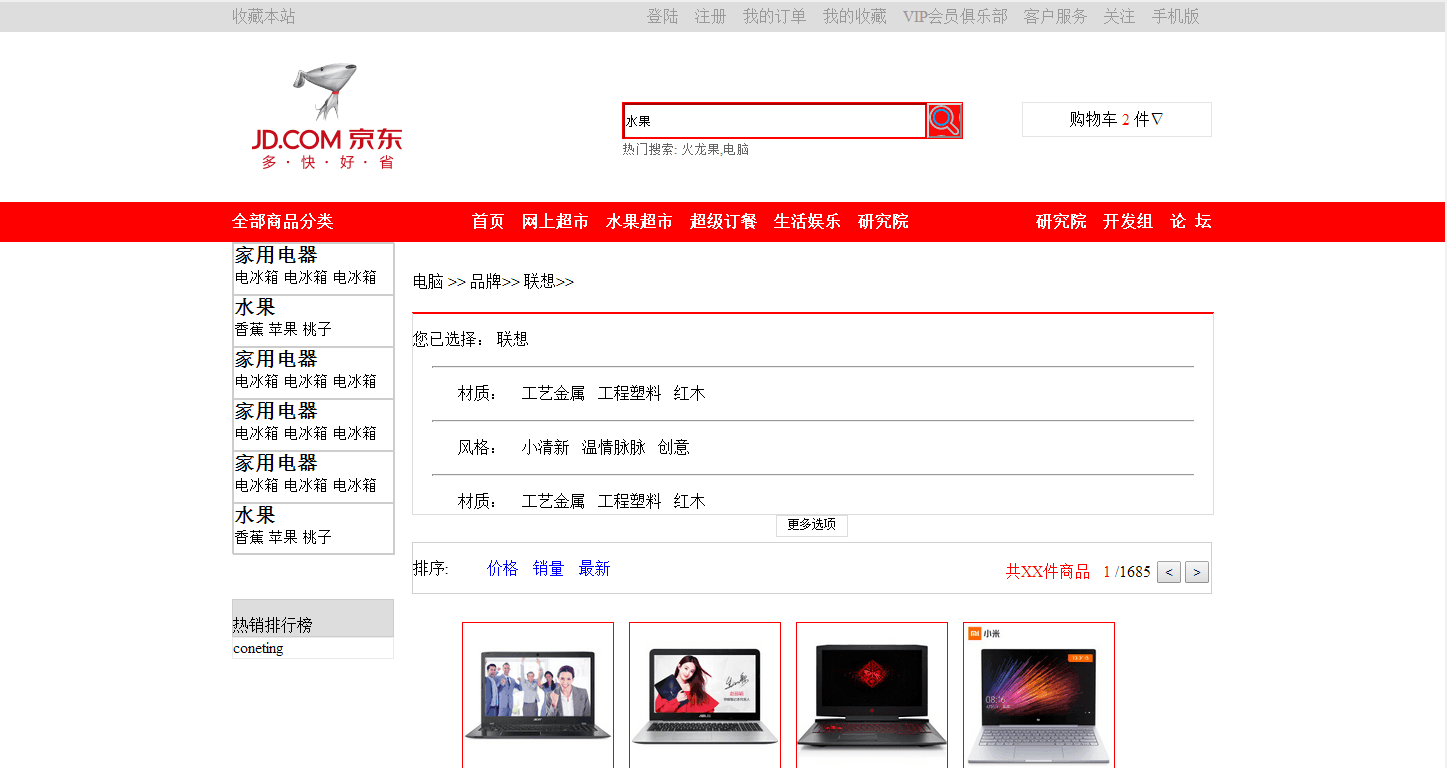The image size is (1447, 768).
Task: Click 关注 in the top bar
Action: click(x=1119, y=16)
